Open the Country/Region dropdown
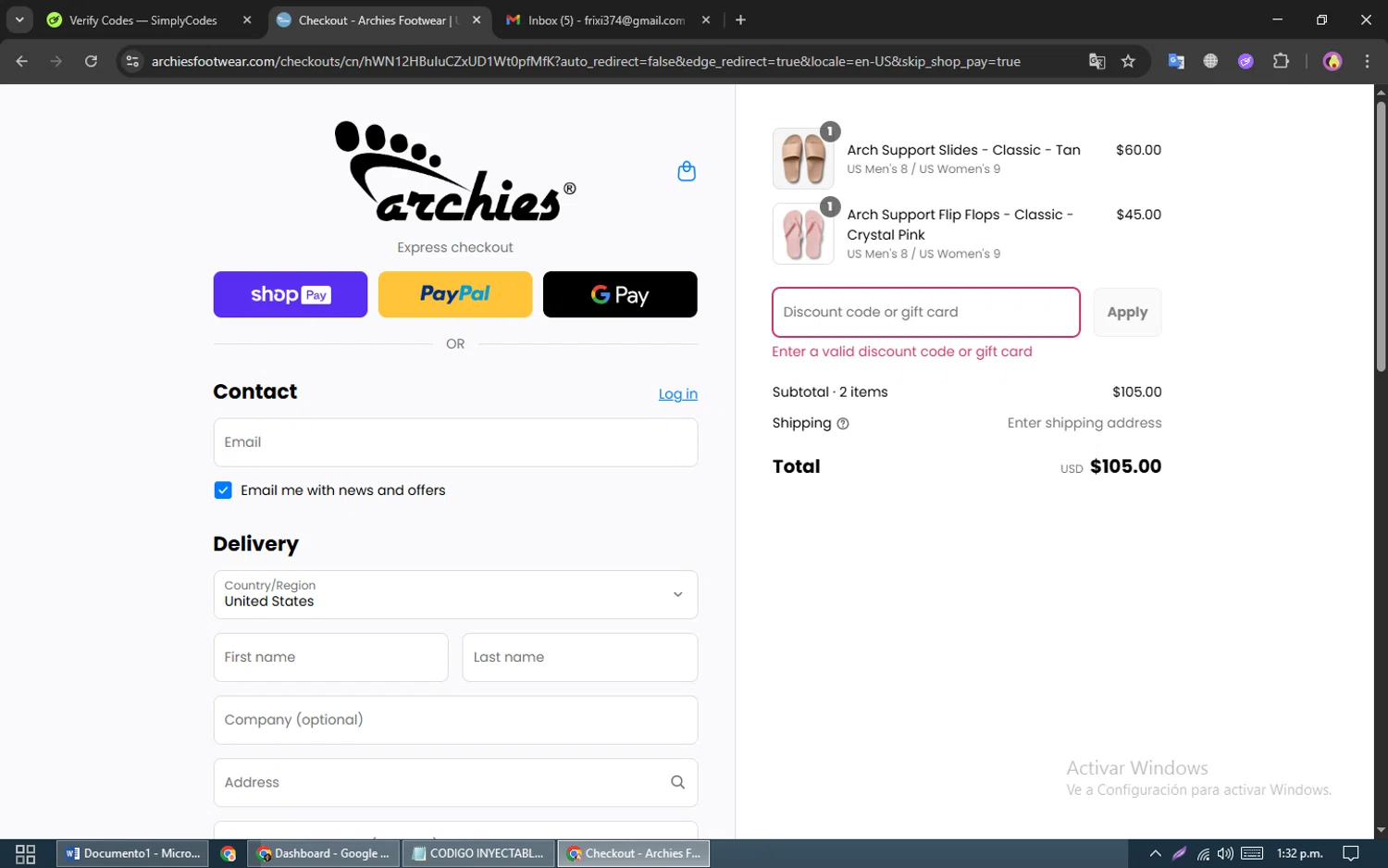The height and width of the screenshot is (868, 1388). coord(455,594)
